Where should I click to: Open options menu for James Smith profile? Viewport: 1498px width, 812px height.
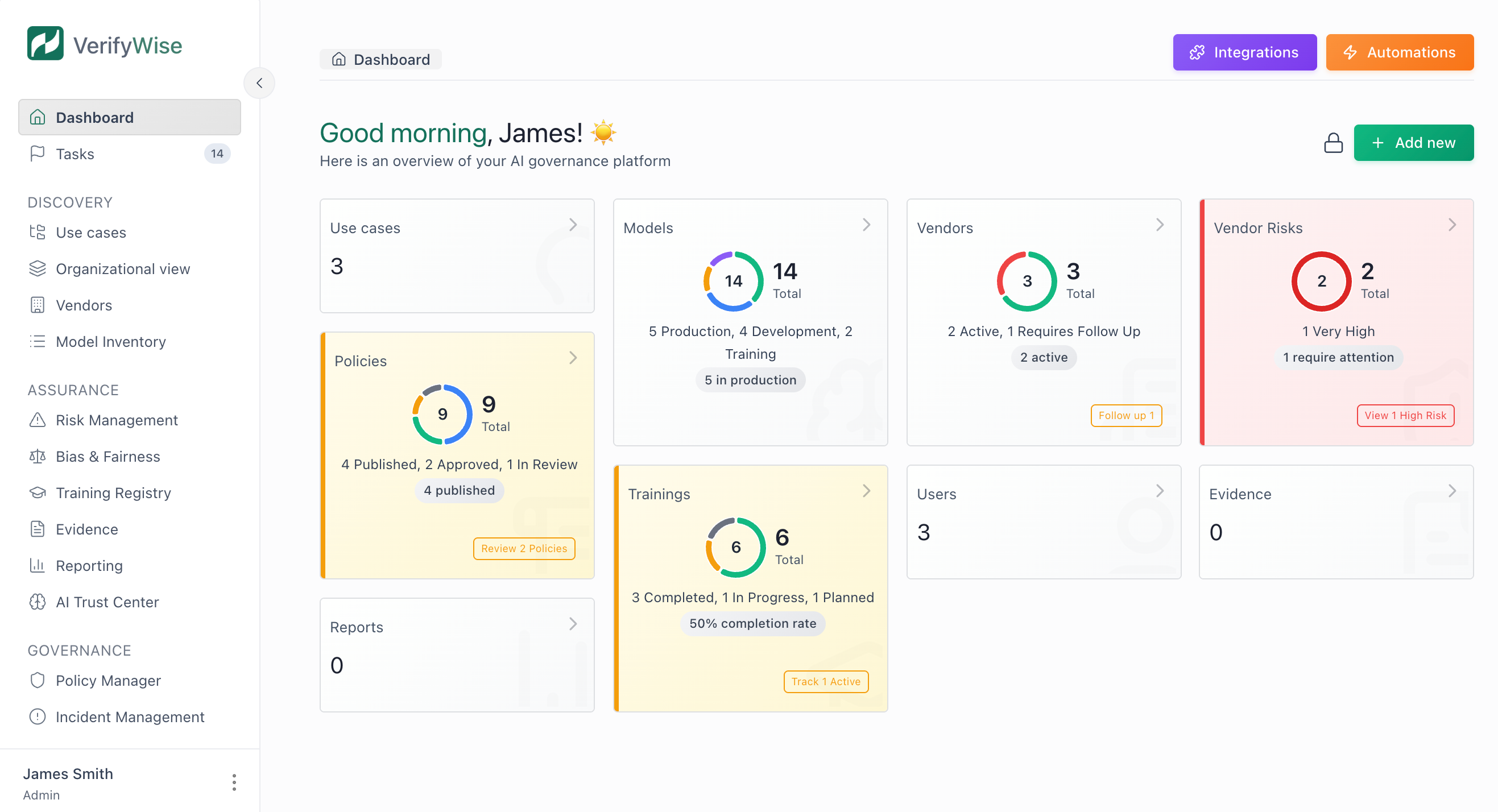coord(234,782)
